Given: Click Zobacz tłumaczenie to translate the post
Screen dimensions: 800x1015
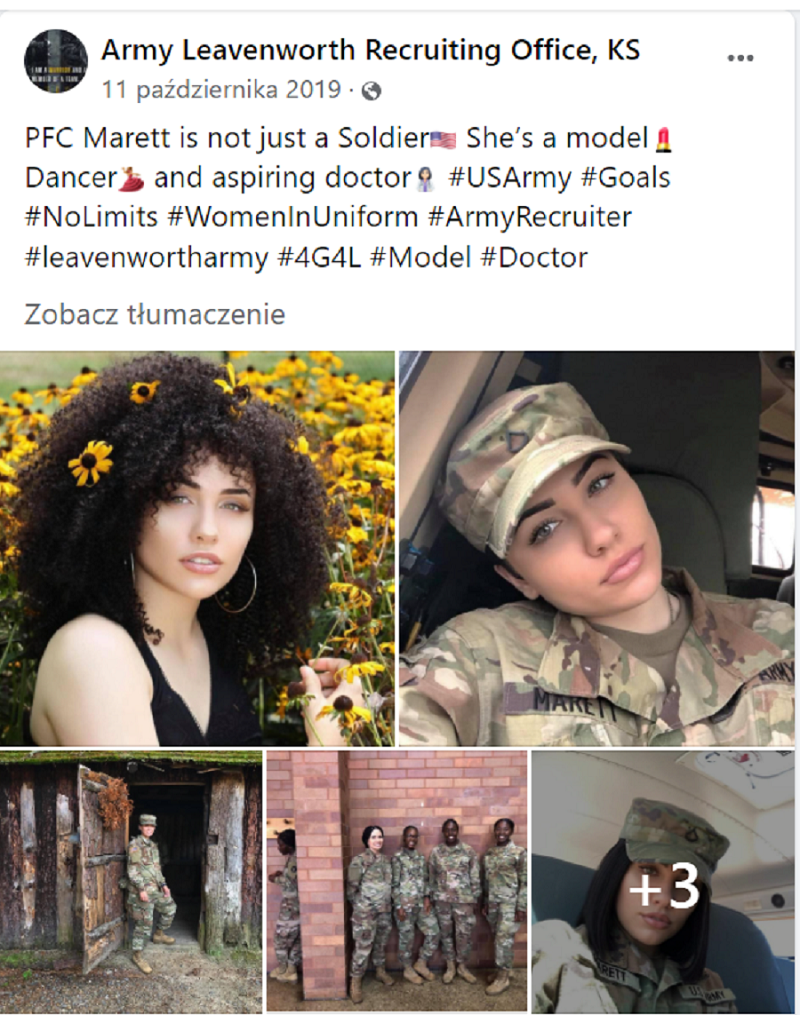Looking at the screenshot, I should pyautogui.click(x=155, y=315).
